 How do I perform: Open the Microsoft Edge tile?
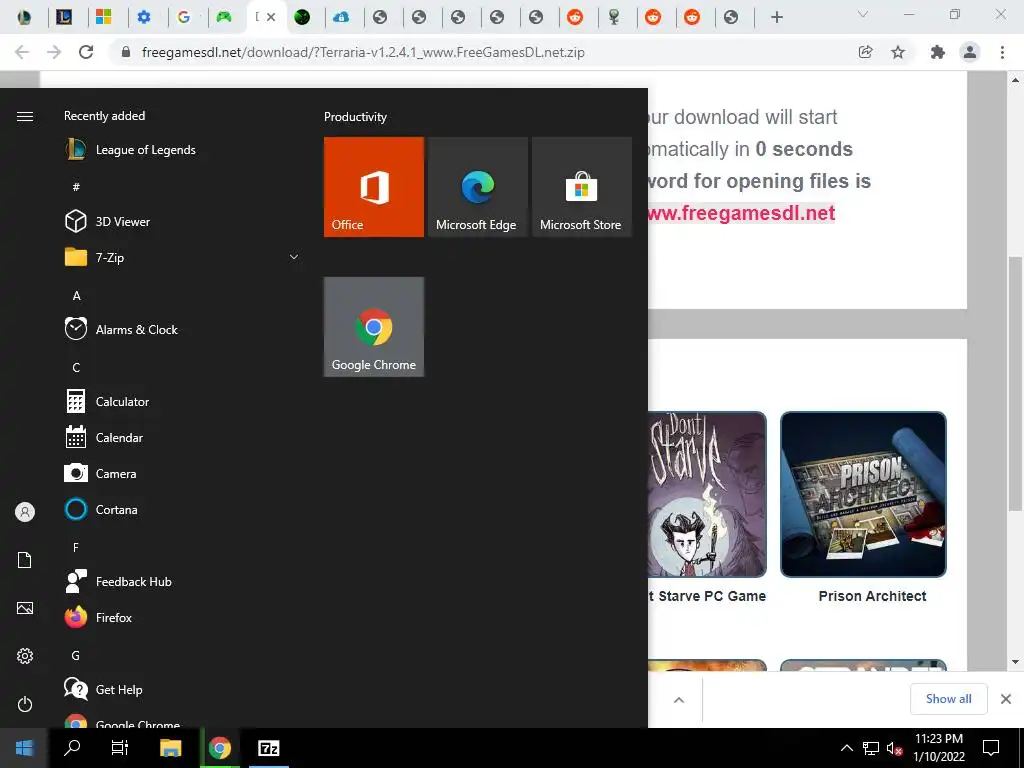(x=477, y=187)
